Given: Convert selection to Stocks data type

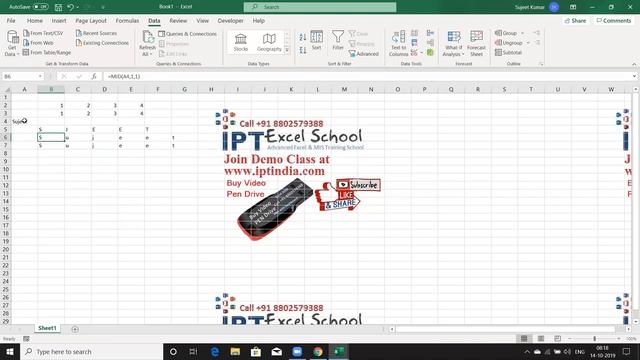Looking at the screenshot, I should coord(241,42).
